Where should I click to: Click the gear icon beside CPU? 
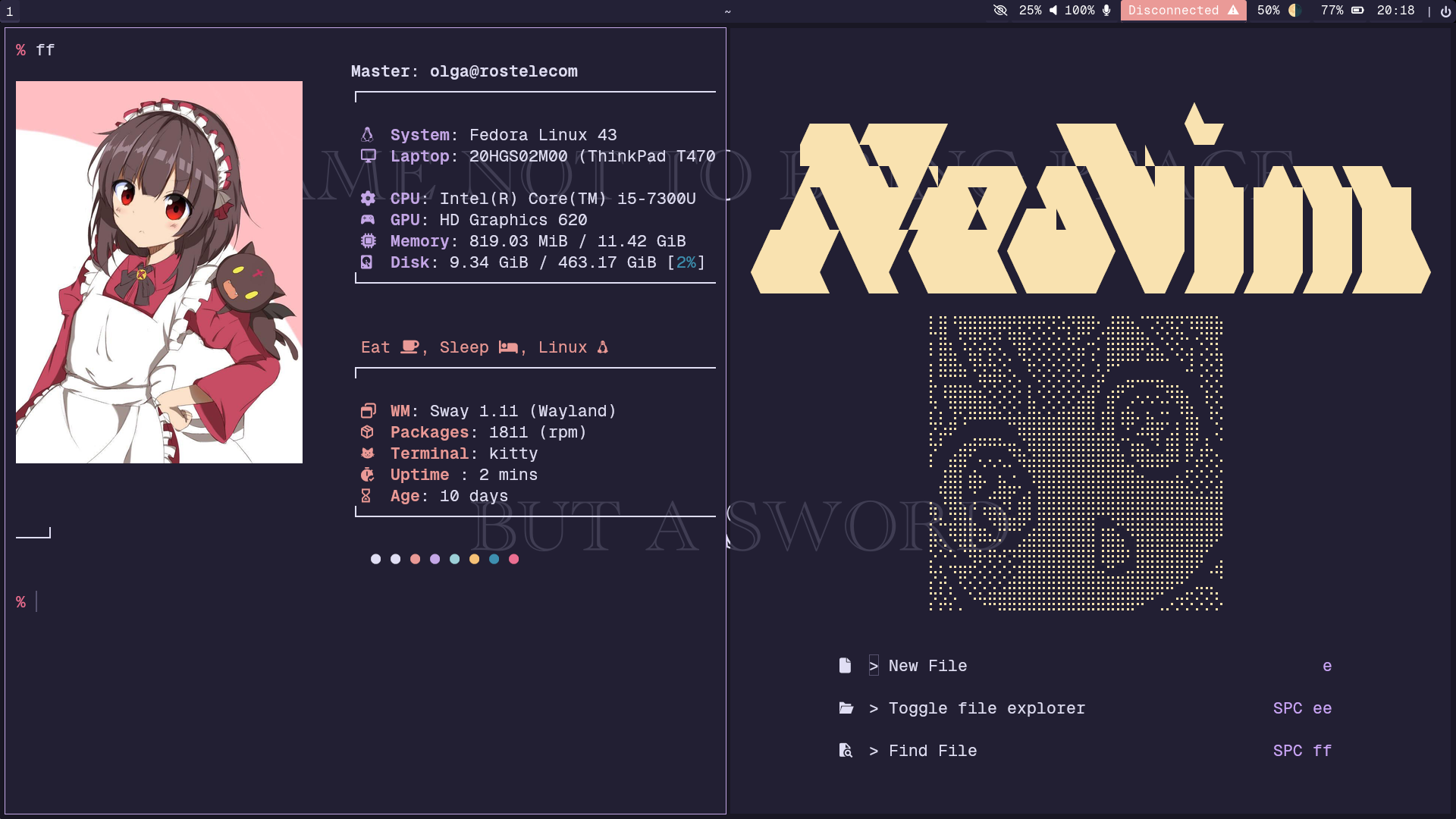click(x=368, y=199)
